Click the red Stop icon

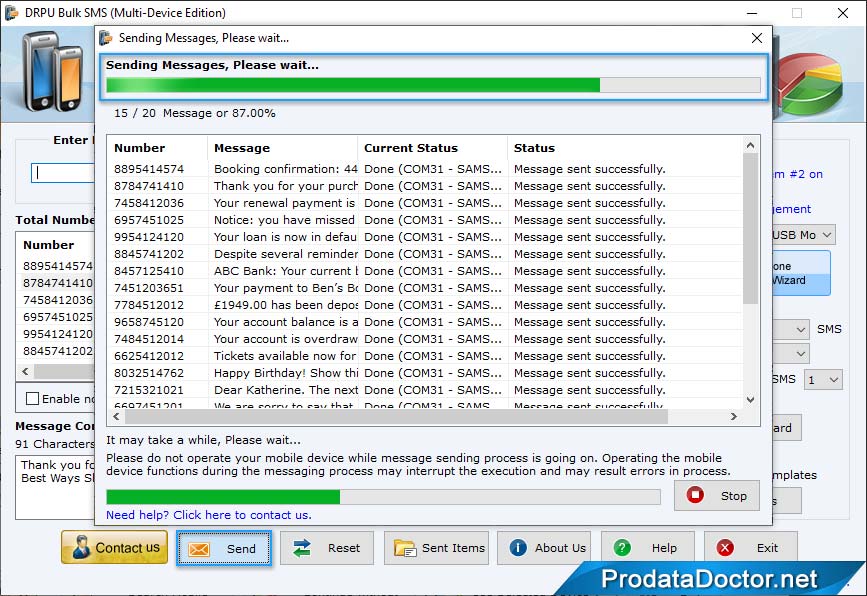(x=695, y=495)
